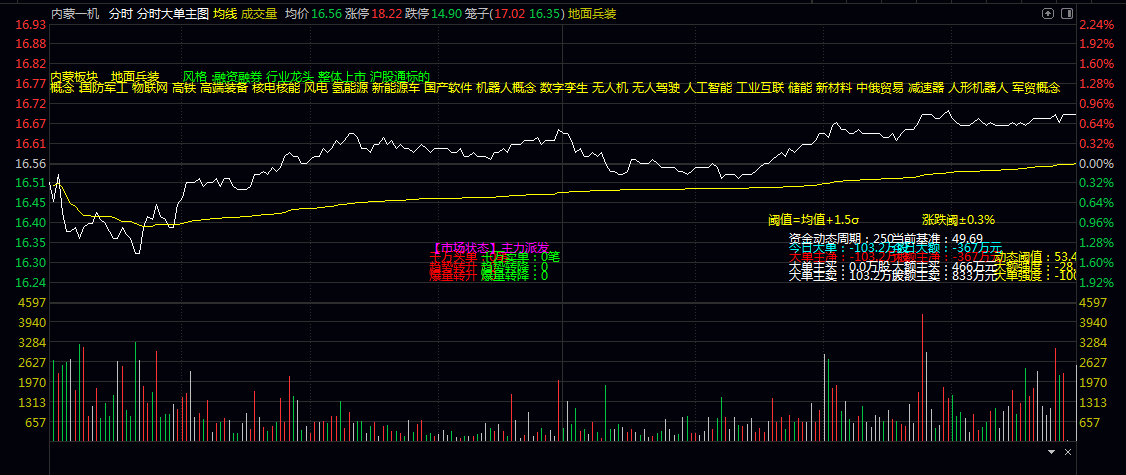
Task: Open the 核电核能 concept tag
Action: pos(276,88)
